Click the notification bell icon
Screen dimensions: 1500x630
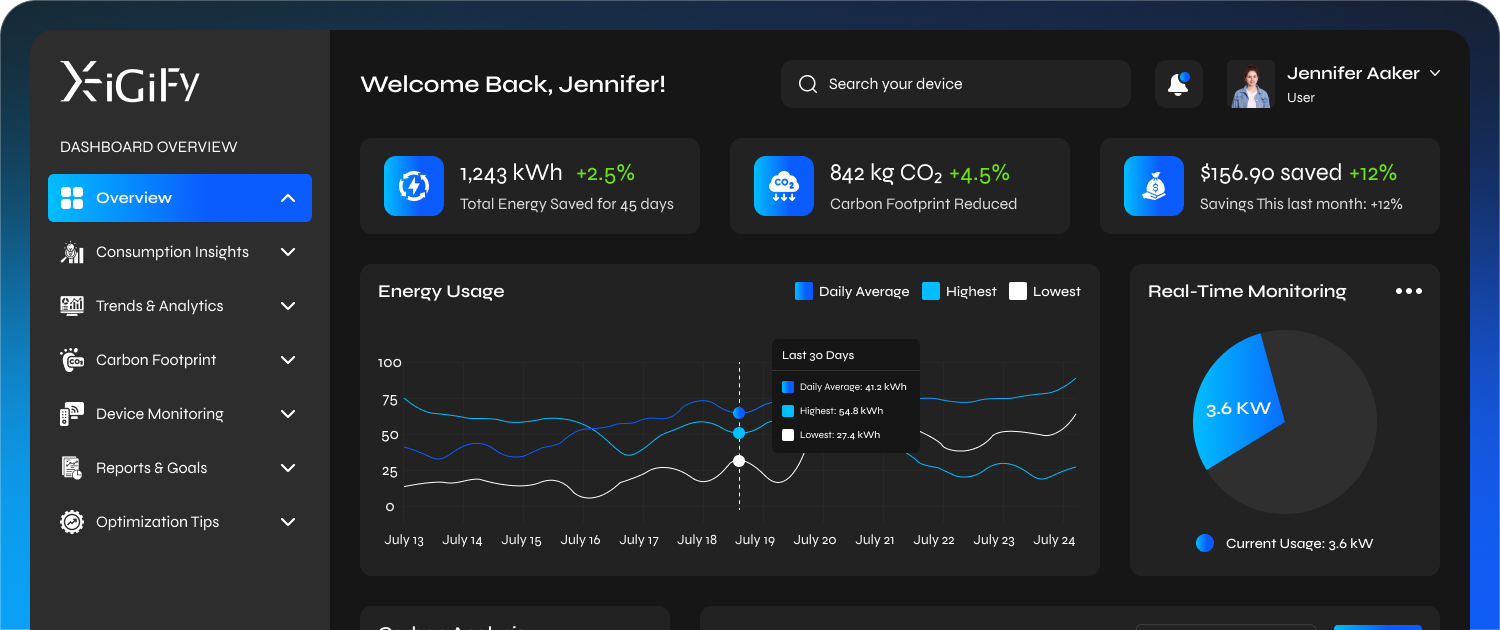[x=1178, y=84]
